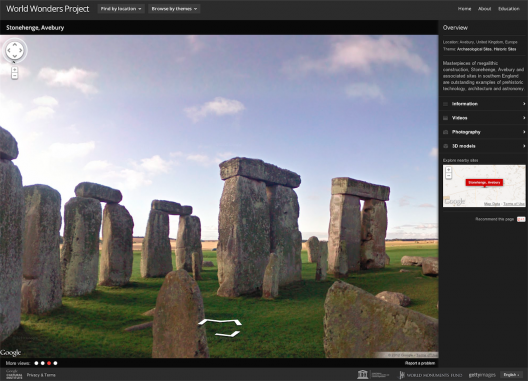Click the Stonehenge, Avebury panorama title
Viewport: 528px width, 381px height.
(35, 28)
